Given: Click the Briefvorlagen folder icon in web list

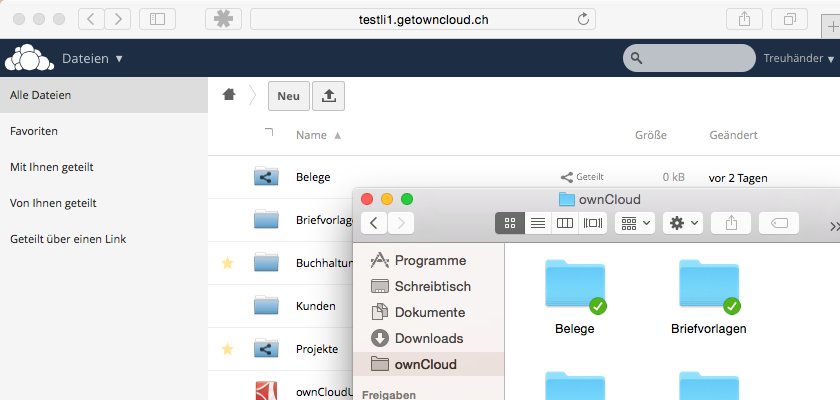Looking at the screenshot, I should (266, 219).
